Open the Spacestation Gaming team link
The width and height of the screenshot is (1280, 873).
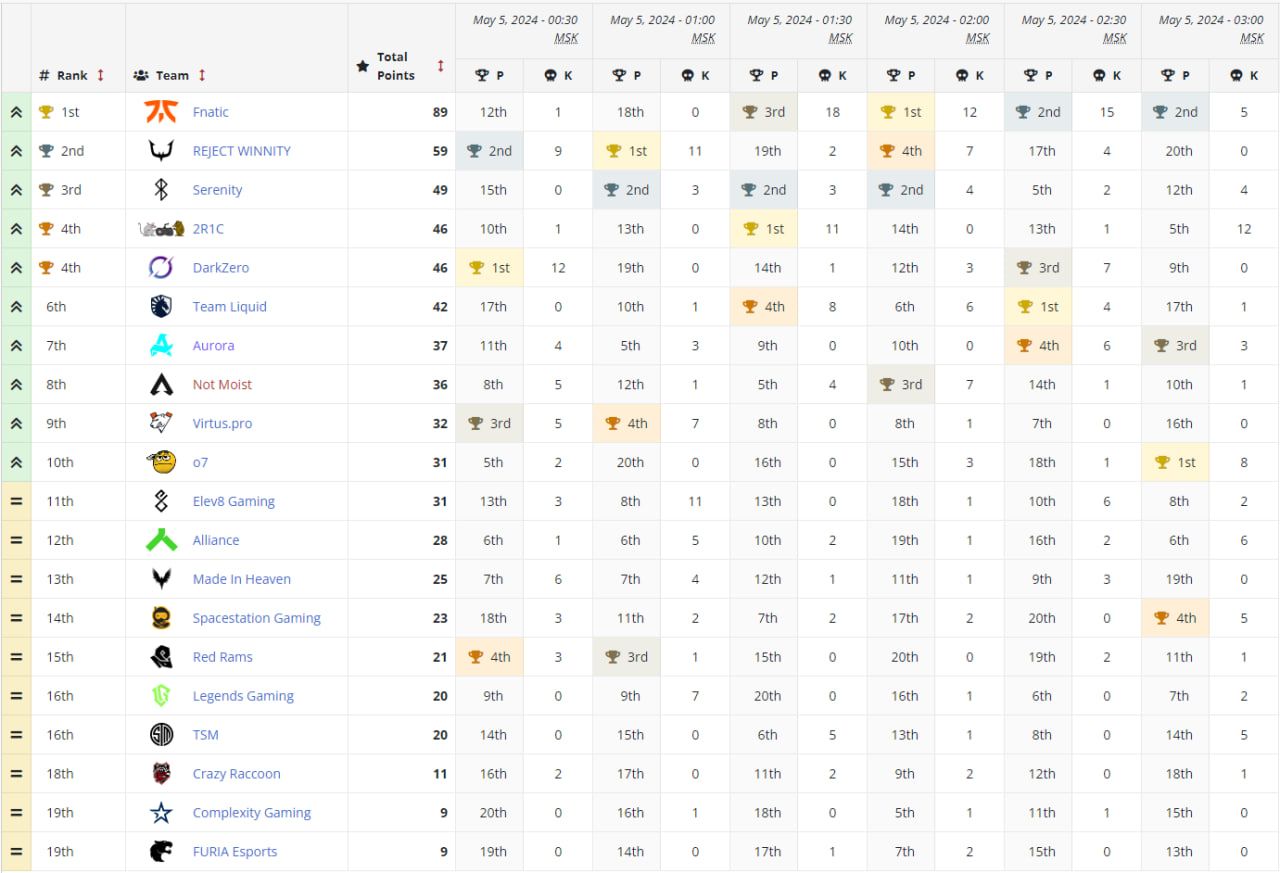(x=257, y=618)
